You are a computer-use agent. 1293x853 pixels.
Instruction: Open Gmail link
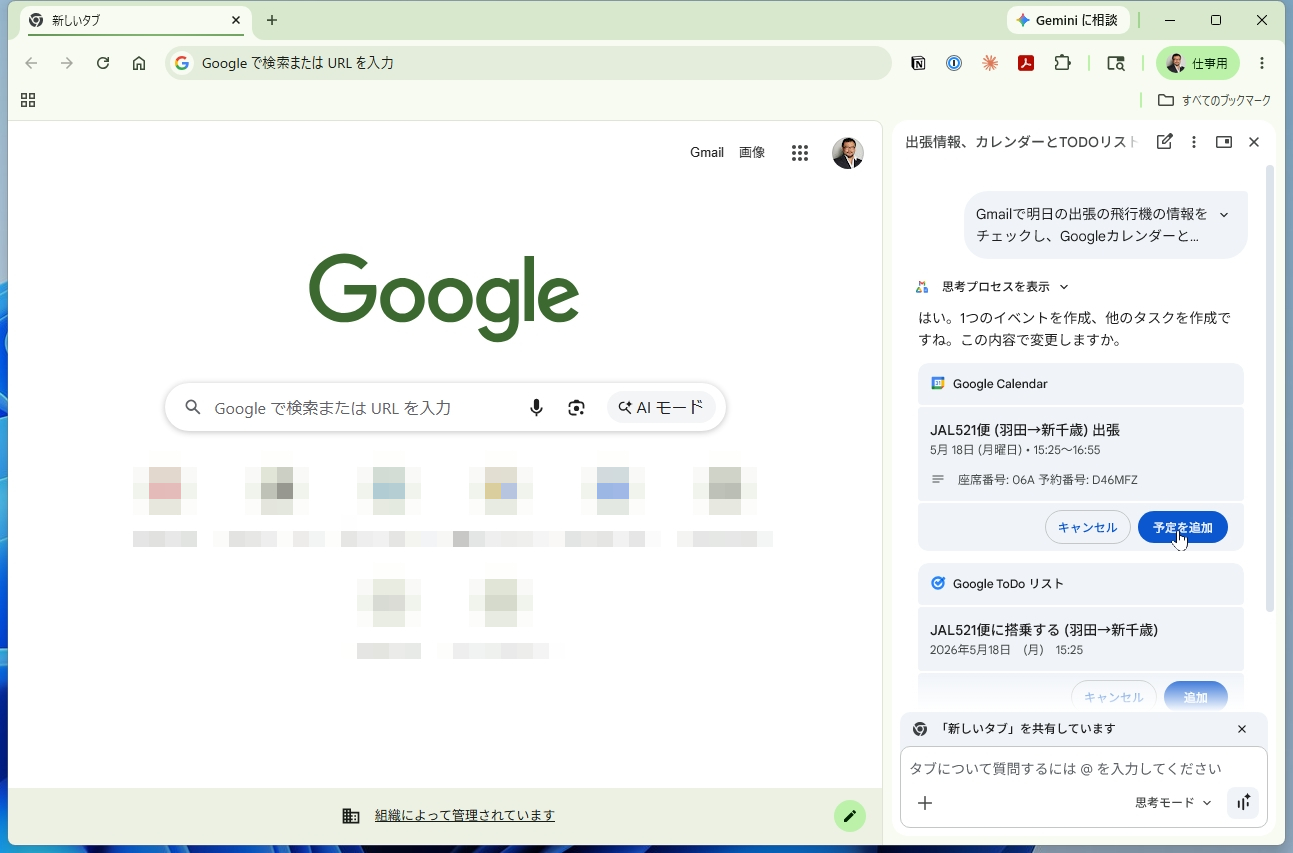coord(707,153)
